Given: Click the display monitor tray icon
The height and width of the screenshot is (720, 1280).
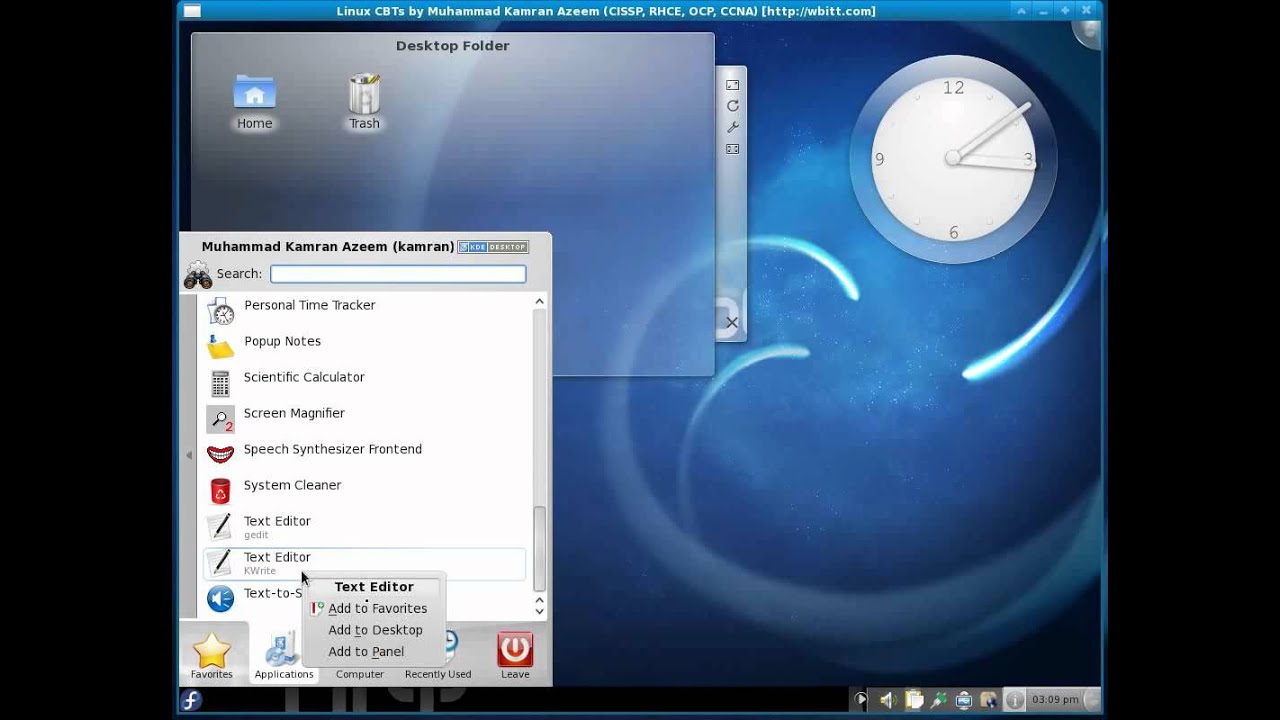Looking at the screenshot, I should [x=964, y=700].
